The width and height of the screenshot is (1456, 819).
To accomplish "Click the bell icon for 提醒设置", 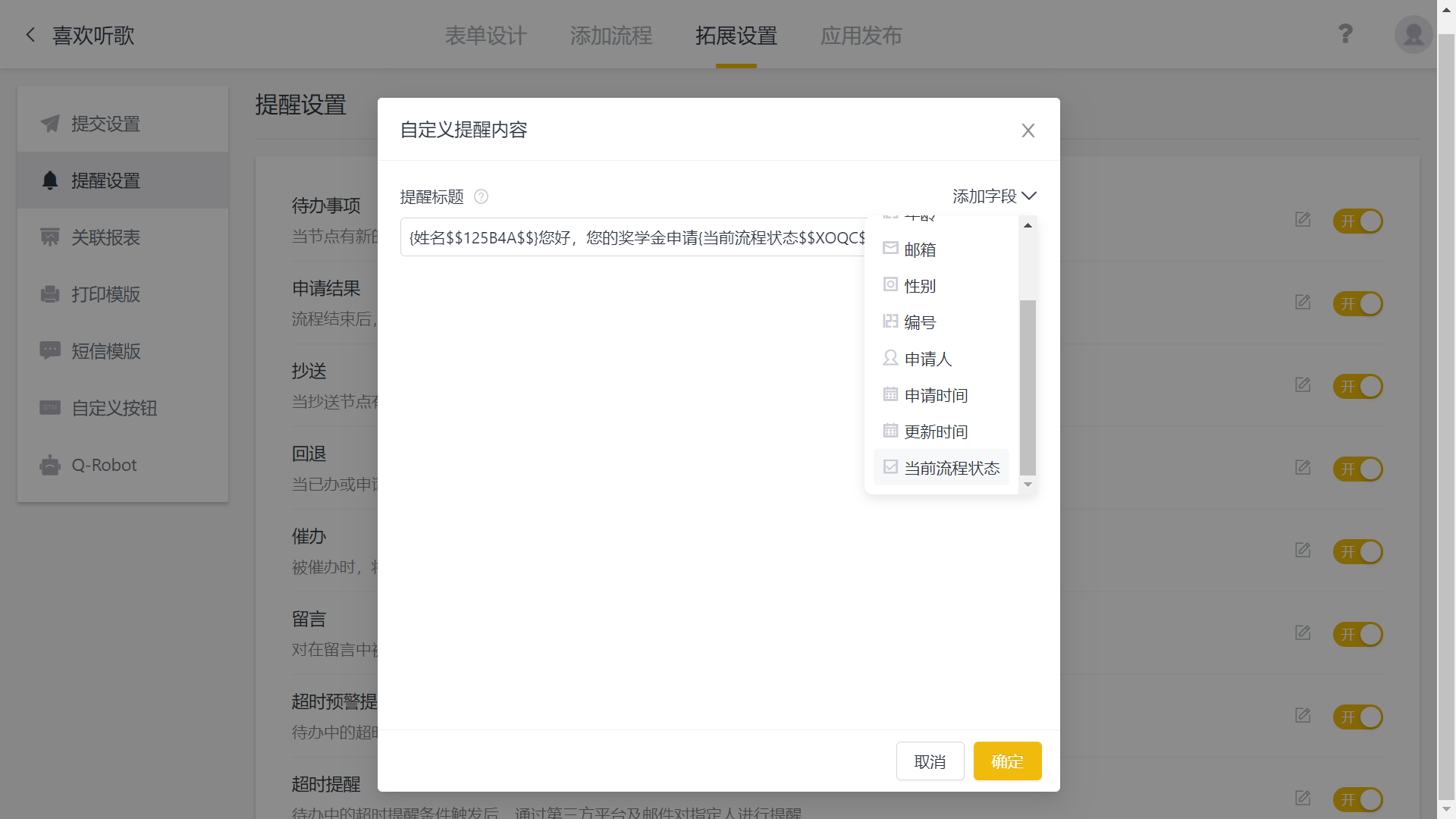I will click(x=50, y=180).
